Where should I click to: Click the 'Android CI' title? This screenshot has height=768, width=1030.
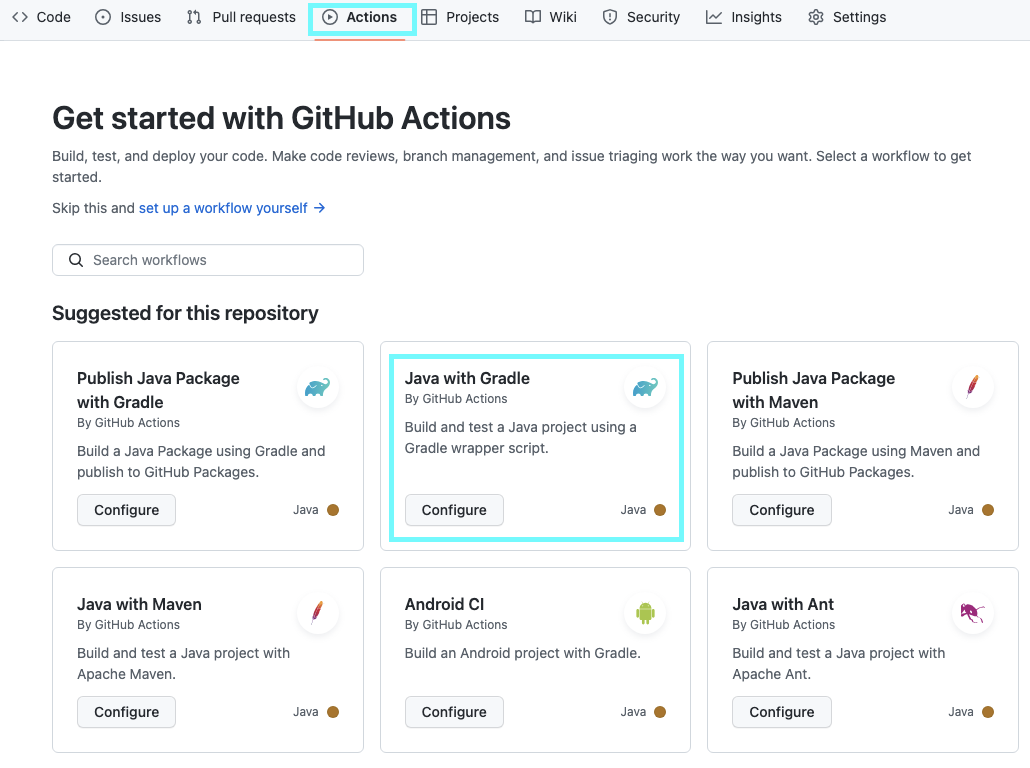(x=444, y=604)
